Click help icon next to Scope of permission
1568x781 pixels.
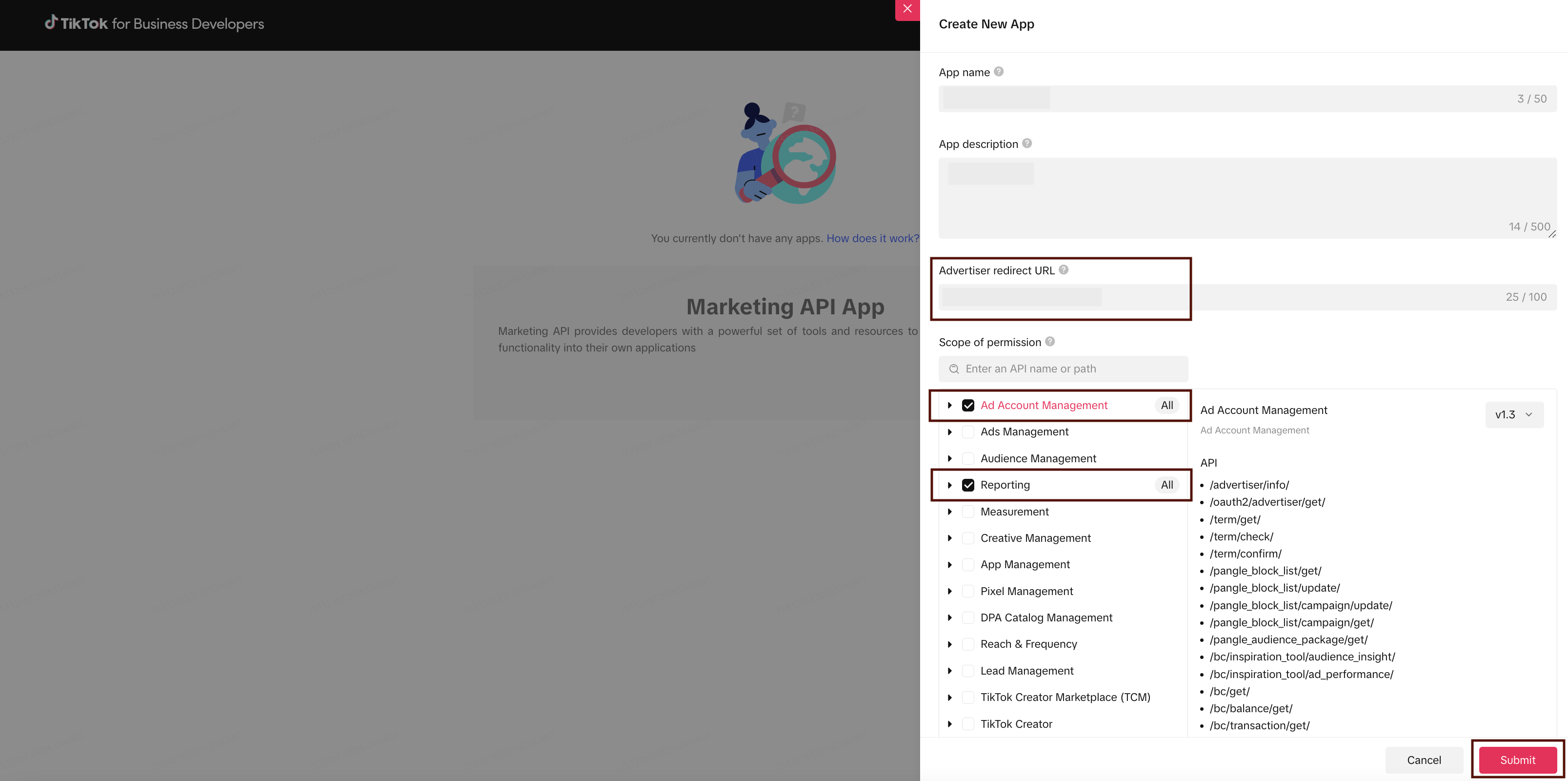(1050, 342)
